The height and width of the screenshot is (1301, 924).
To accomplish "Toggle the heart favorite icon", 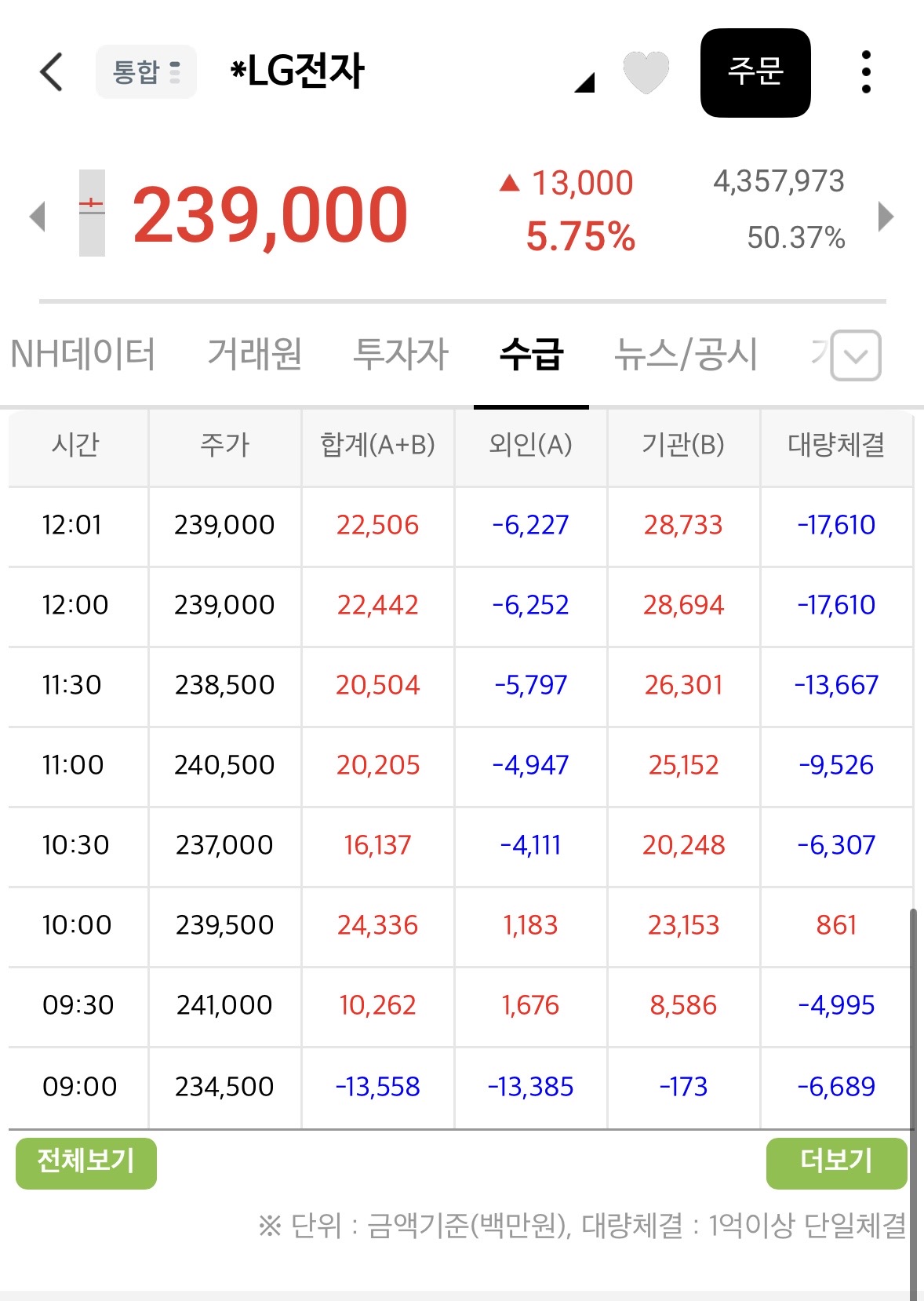I will click(646, 72).
